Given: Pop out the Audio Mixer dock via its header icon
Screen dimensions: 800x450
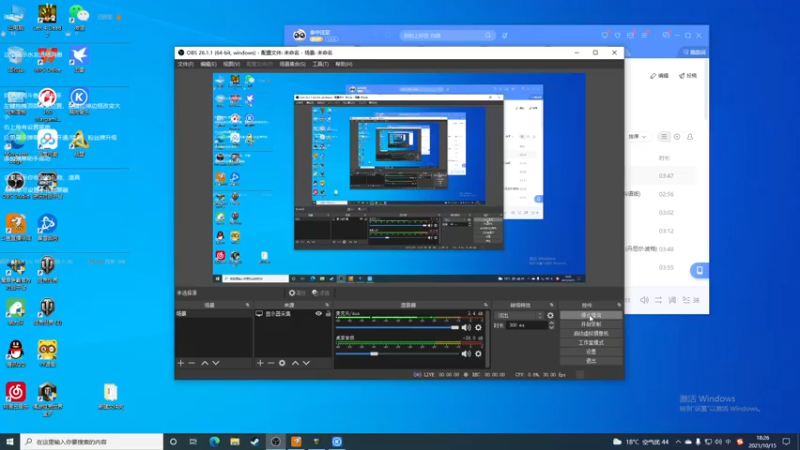Looking at the screenshot, I should coord(486,305).
